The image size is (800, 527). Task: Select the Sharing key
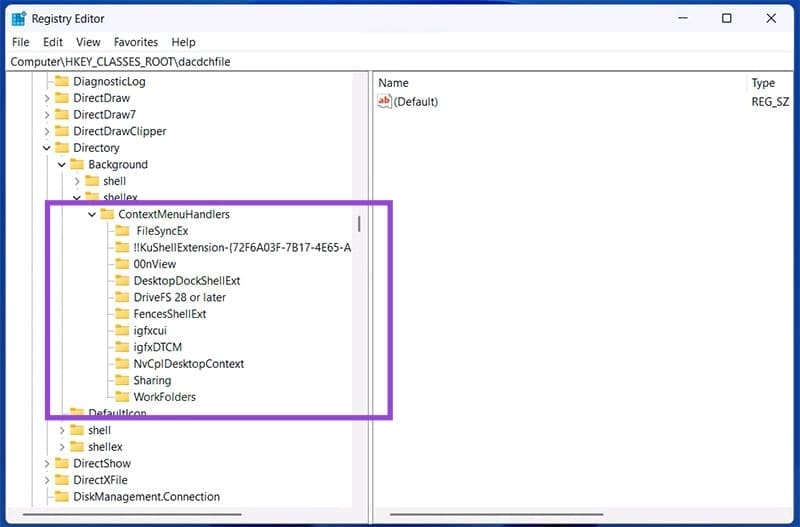pos(152,381)
